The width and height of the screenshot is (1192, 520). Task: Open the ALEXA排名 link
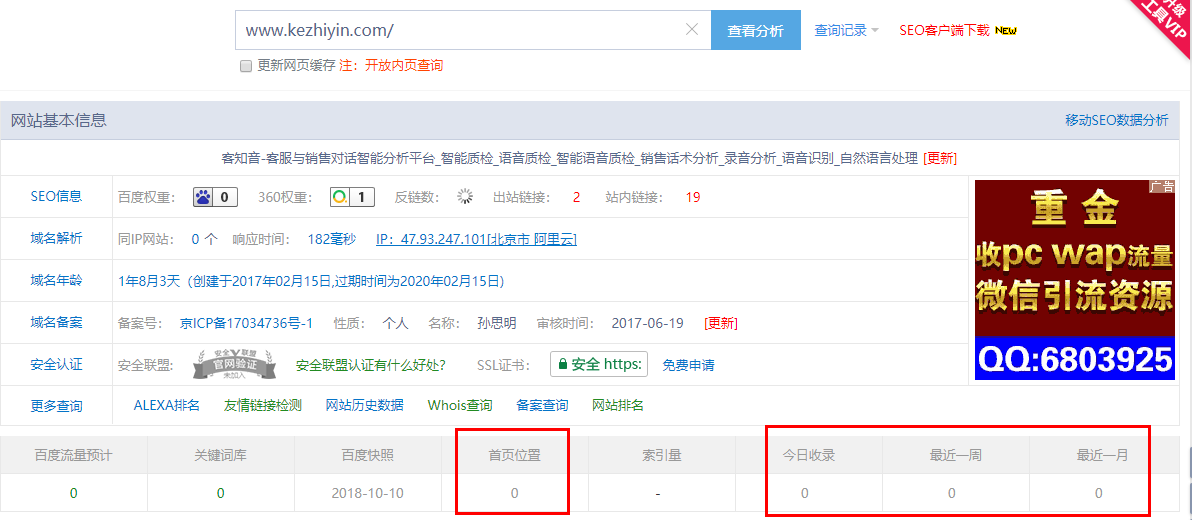coord(166,405)
